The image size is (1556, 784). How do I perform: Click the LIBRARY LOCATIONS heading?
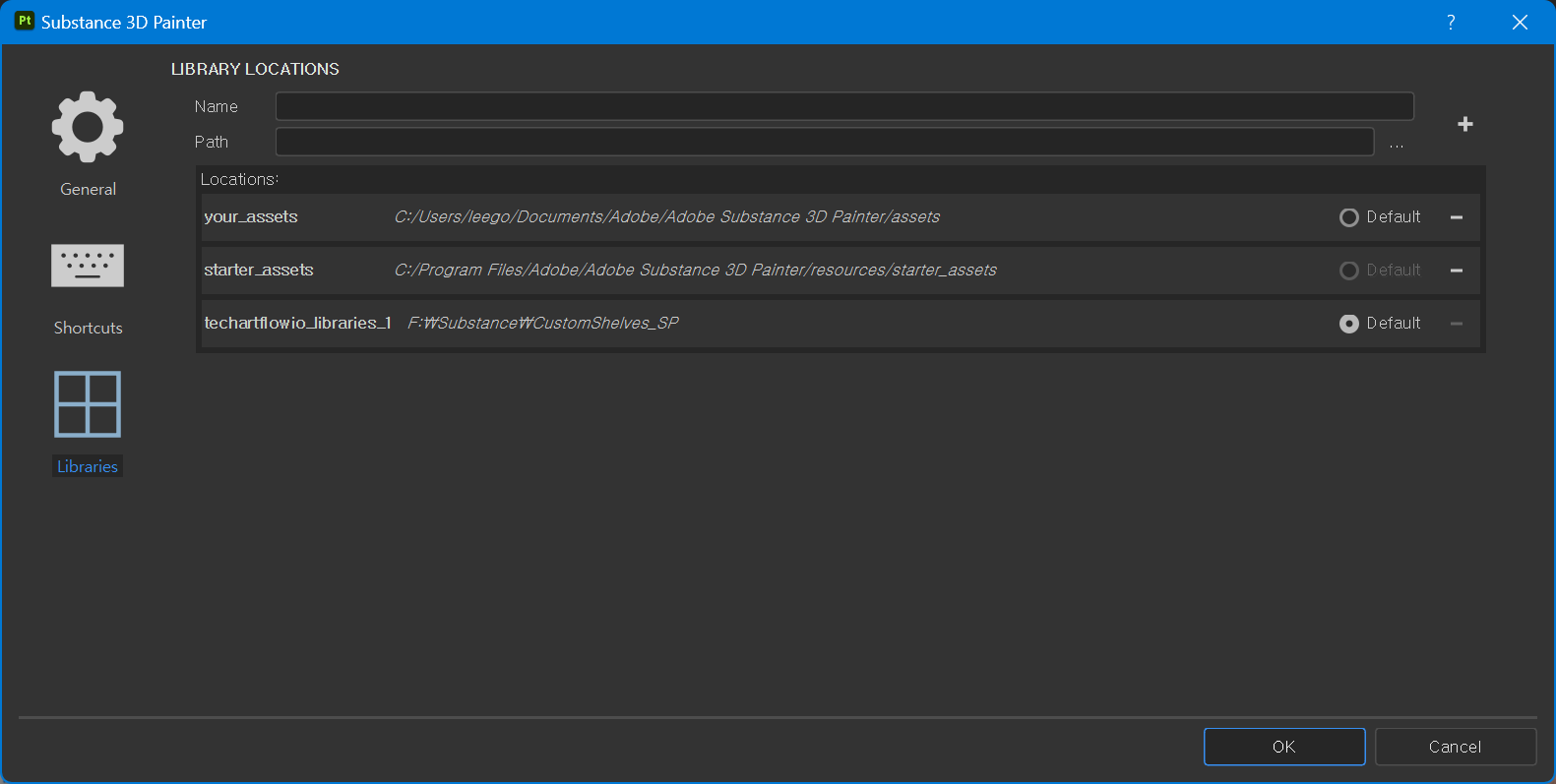(x=255, y=69)
